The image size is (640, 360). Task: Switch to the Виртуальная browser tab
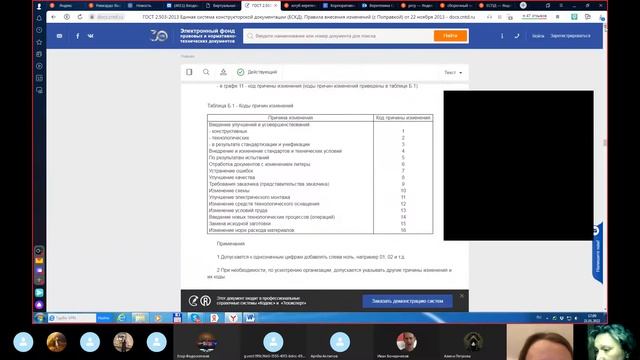[222, 6]
